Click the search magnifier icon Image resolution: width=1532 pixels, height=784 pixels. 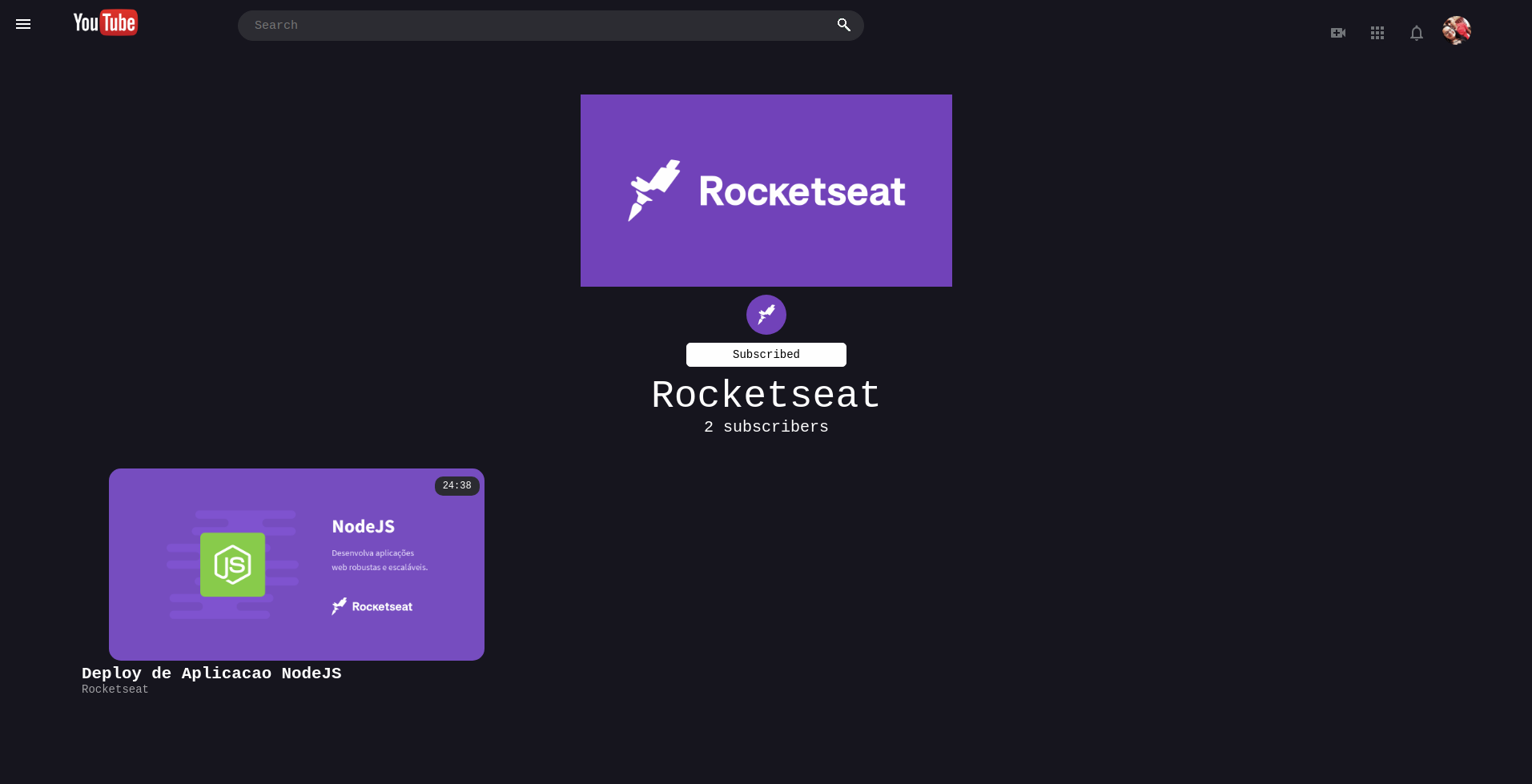843,25
